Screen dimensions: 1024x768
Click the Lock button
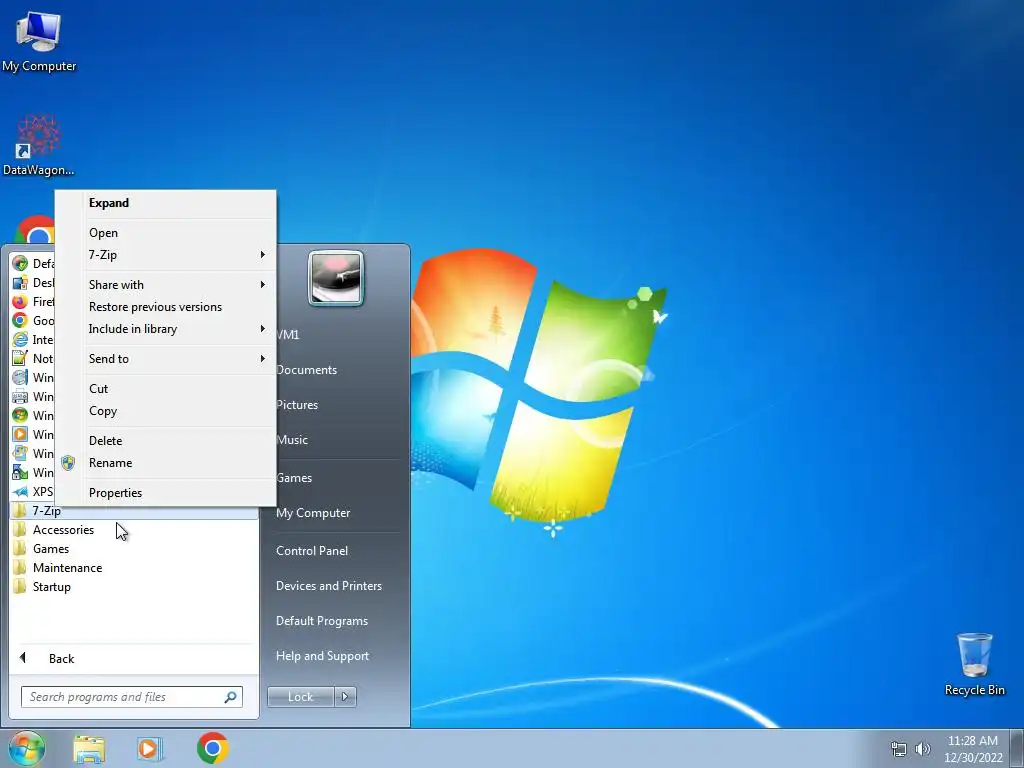[x=300, y=697]
